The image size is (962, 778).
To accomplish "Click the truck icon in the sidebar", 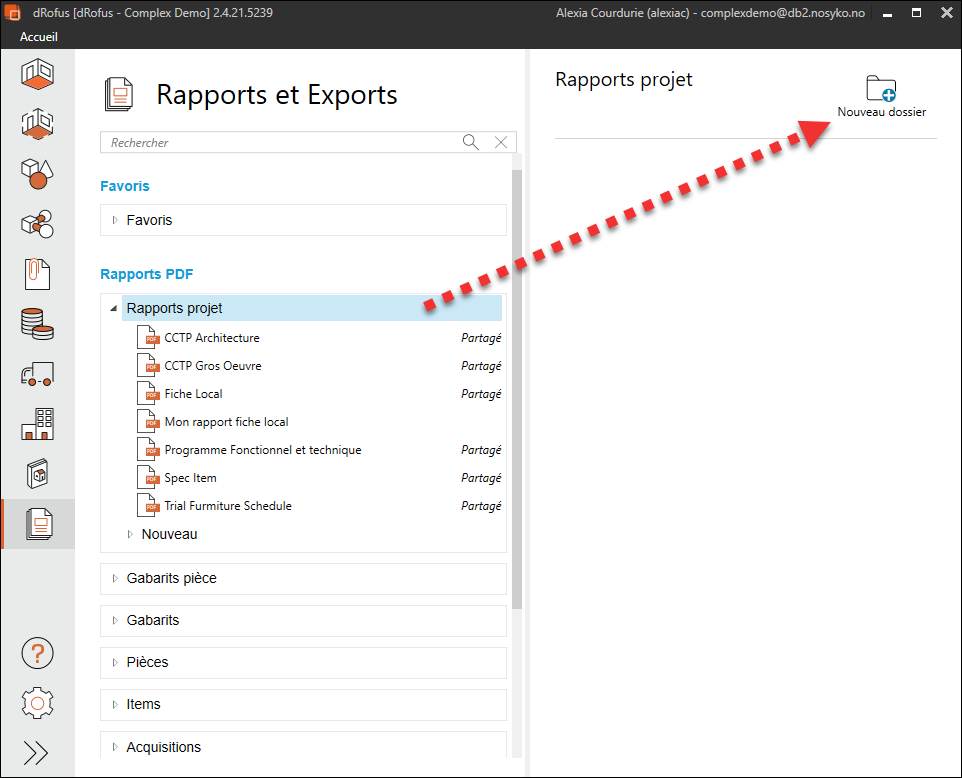I will pyautogui.click(x=37, y=375).
